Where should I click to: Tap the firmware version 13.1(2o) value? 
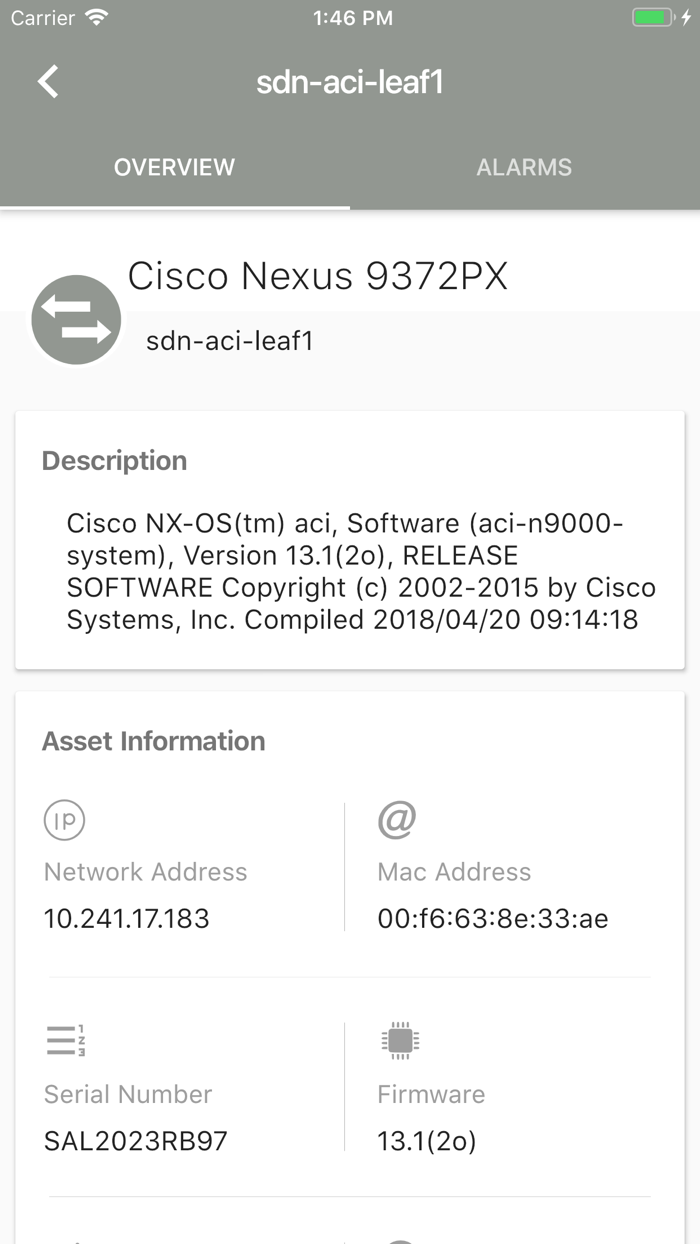pyautogui.click(x=427, y=1140)
